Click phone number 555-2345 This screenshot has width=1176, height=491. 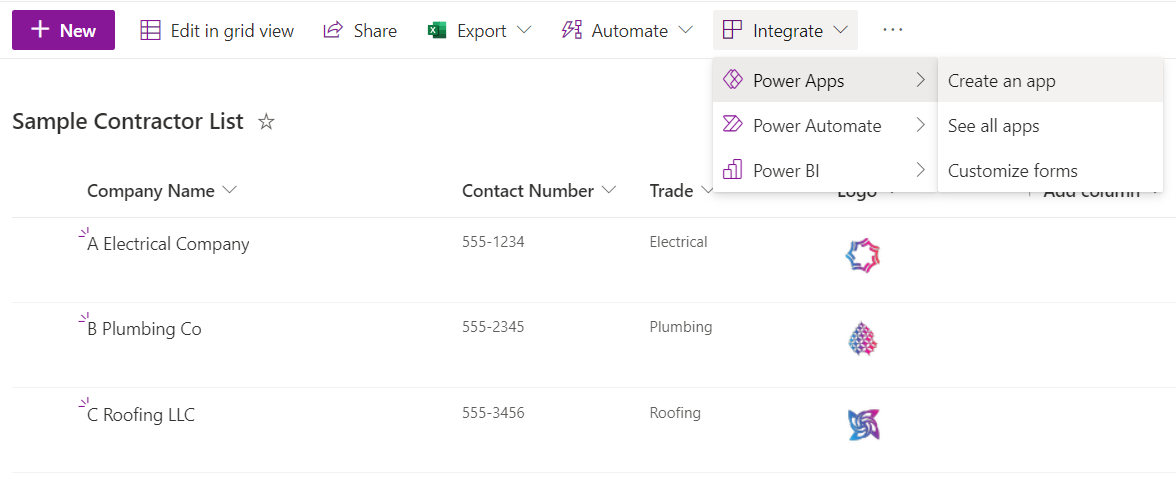pyautogui.click(x=493, y=327)
